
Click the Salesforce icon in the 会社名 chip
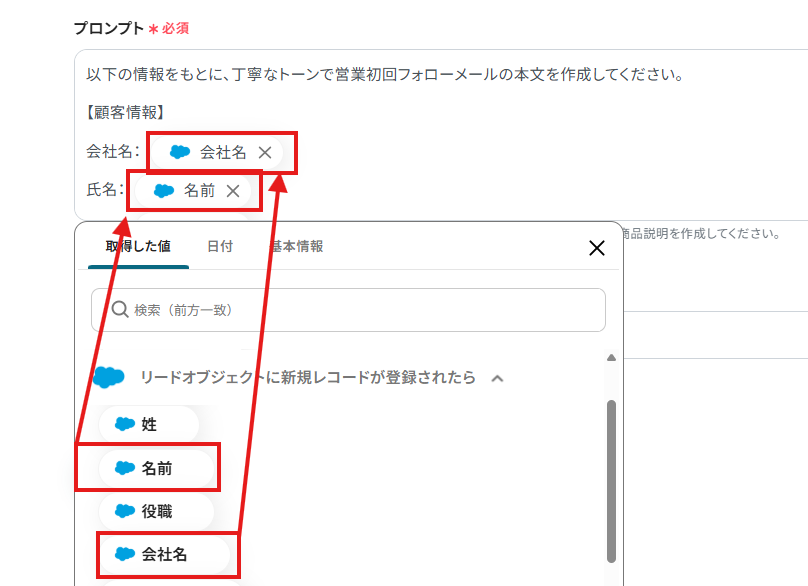180,153
